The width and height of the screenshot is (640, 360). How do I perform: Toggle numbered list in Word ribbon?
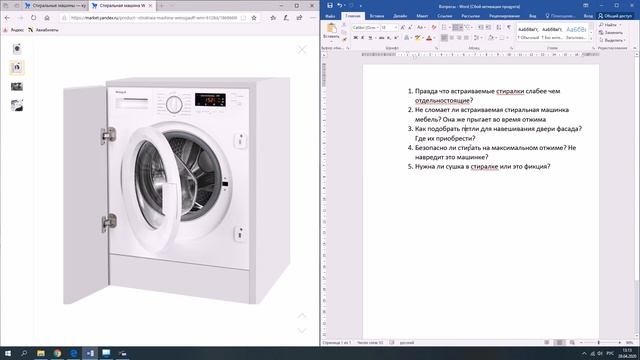pos(456,27)
